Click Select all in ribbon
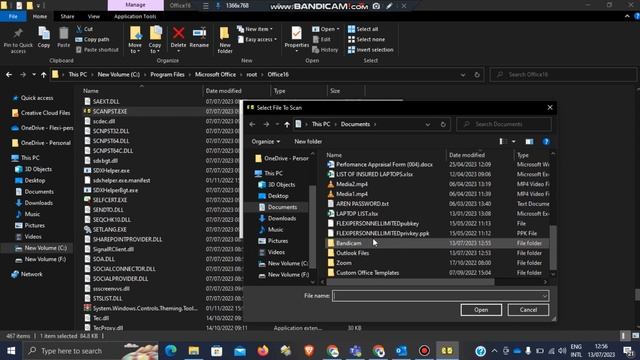Screen dimensions: 640x360 [x=363, y=29]
